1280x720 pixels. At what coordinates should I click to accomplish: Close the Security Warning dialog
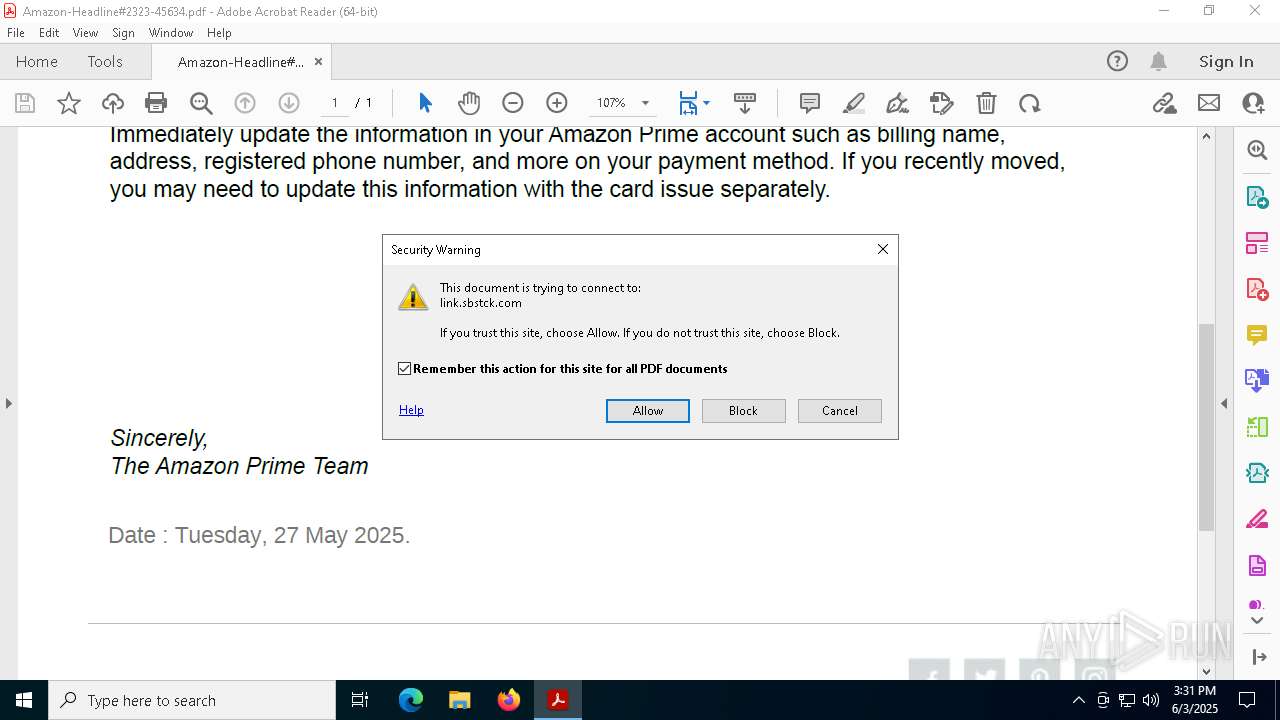(x=883, y=249)
